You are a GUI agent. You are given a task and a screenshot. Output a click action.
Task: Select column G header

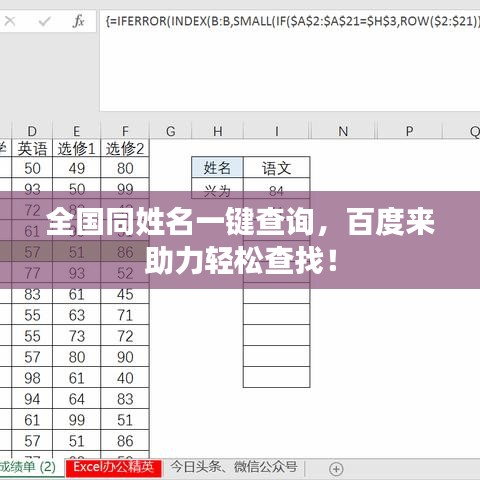(171, 131)
